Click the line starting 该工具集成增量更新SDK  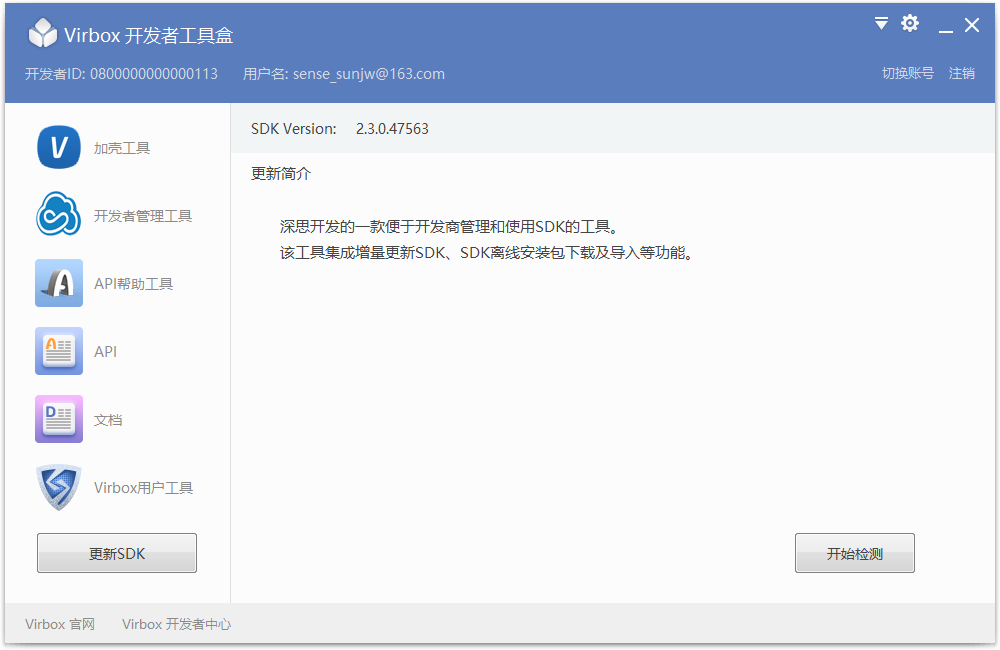[487, 253]
